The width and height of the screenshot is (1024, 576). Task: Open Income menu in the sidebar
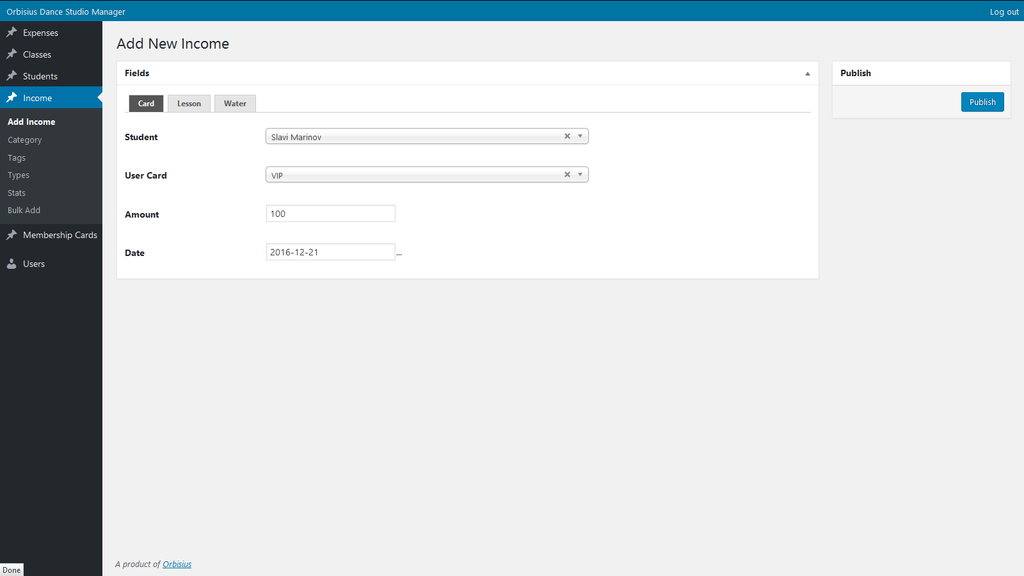coord(51,98)
